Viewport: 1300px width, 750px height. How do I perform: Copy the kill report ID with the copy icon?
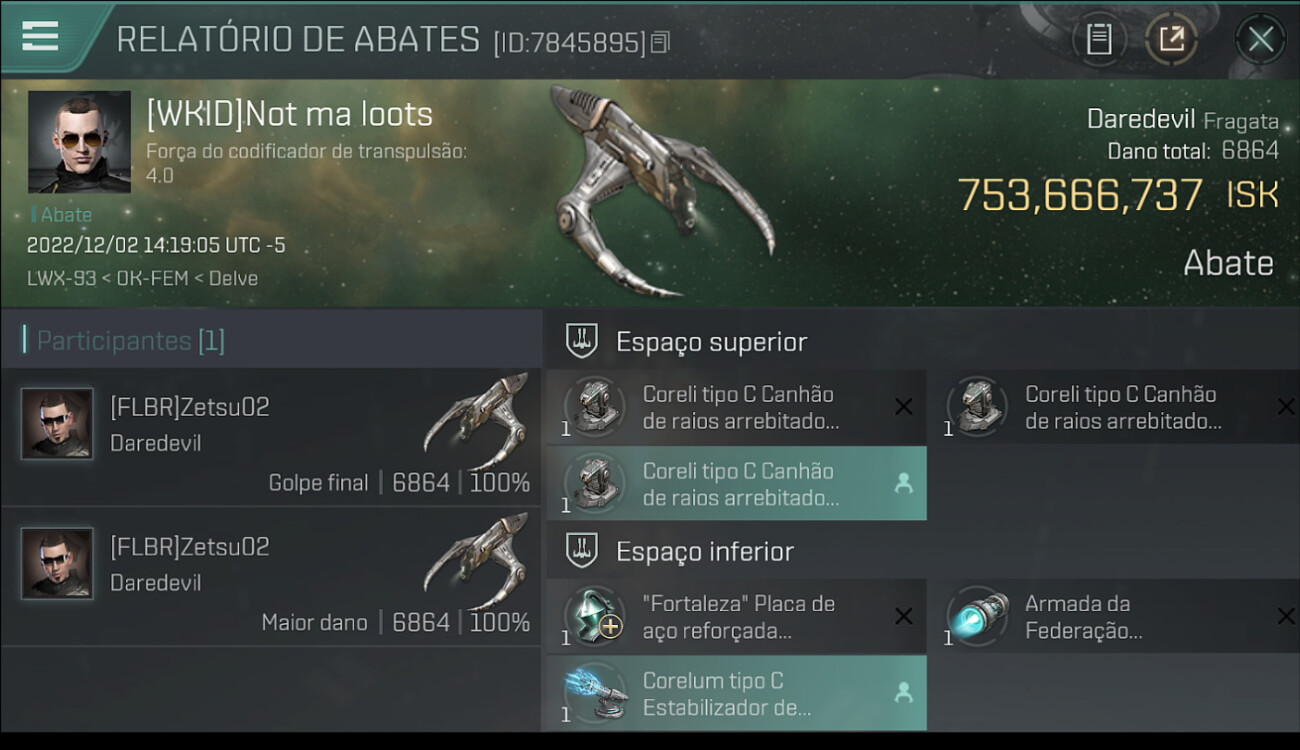660,42
